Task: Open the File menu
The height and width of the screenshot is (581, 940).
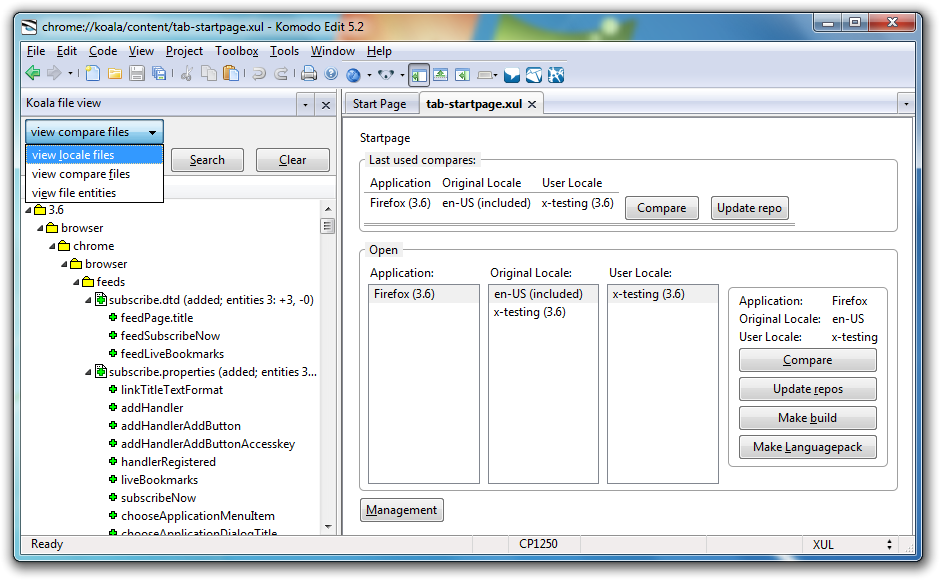Action: coord(36,51)
